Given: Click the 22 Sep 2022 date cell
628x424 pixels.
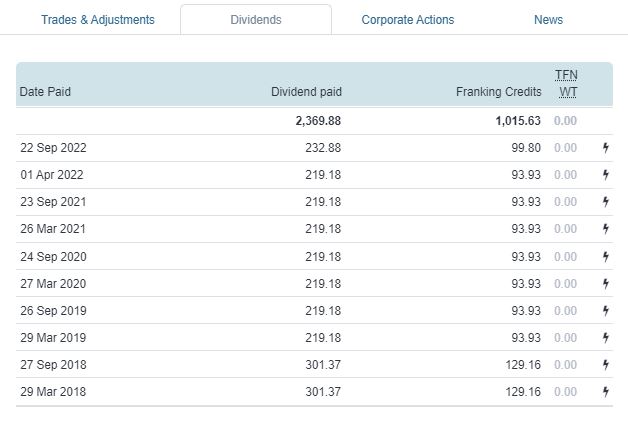Looking at the screenshot, I should 53,148.
